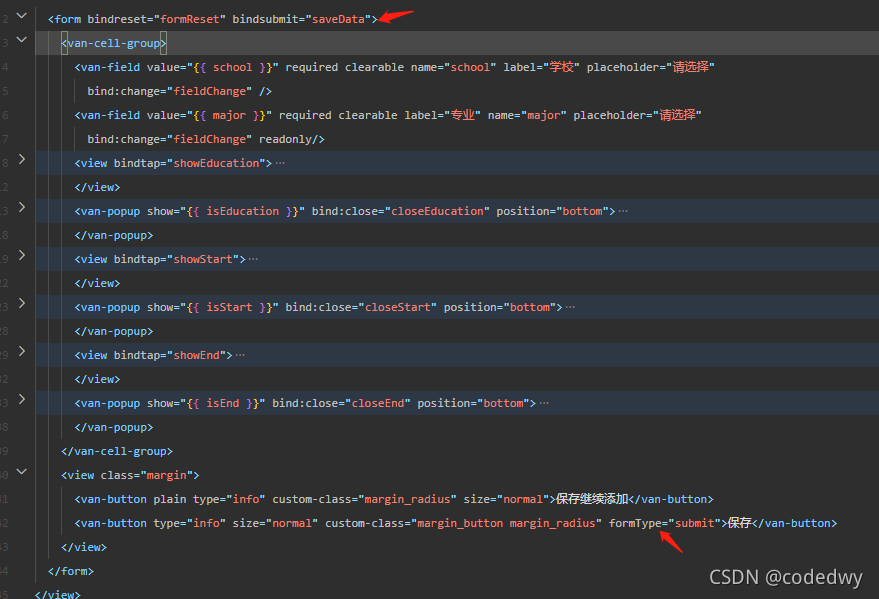Viewport: 879px width, 599px height.
Task: Click the "{{ school }}" value binding
Action: (233, 67)
